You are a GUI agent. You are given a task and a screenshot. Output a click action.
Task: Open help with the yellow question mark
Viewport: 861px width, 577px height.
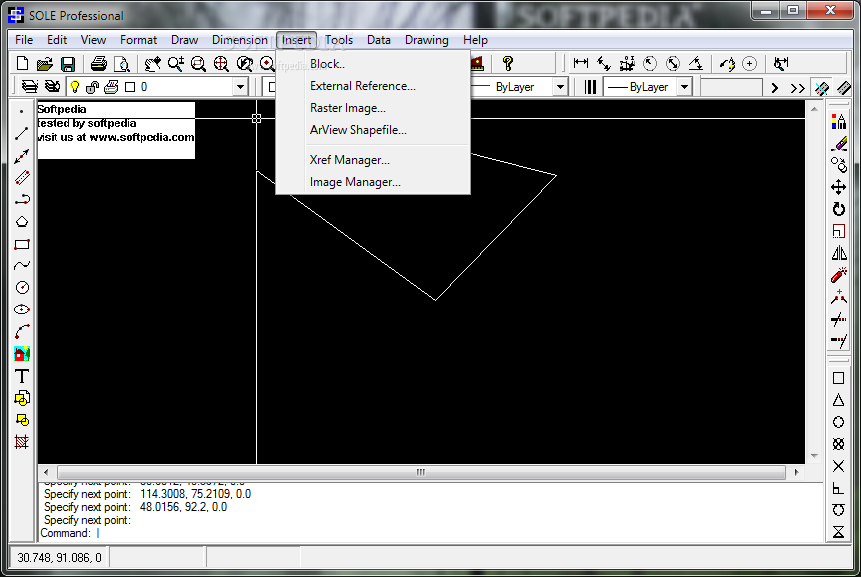[x=508, y=64]
